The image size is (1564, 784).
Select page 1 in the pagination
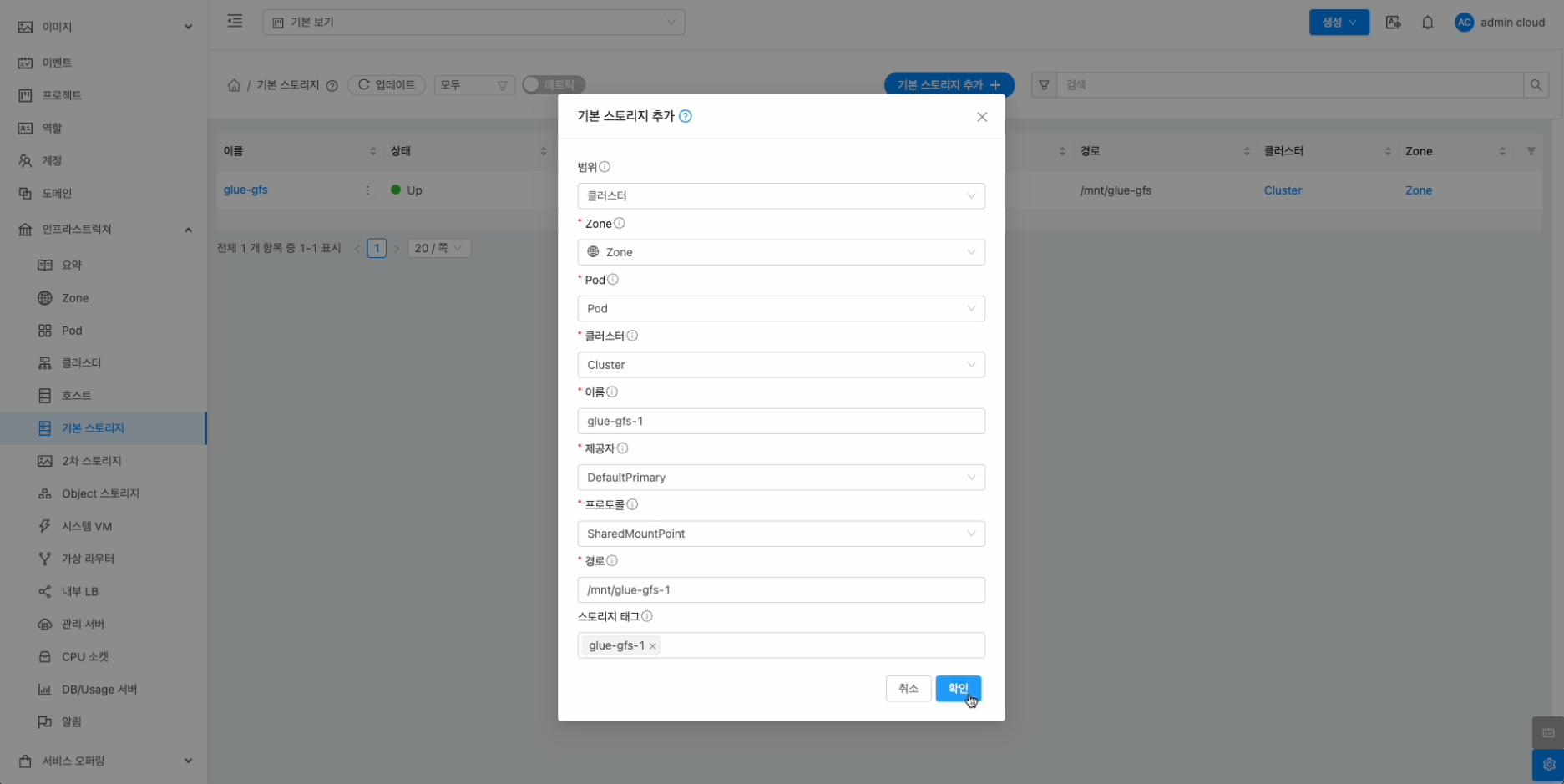[377, 248]
